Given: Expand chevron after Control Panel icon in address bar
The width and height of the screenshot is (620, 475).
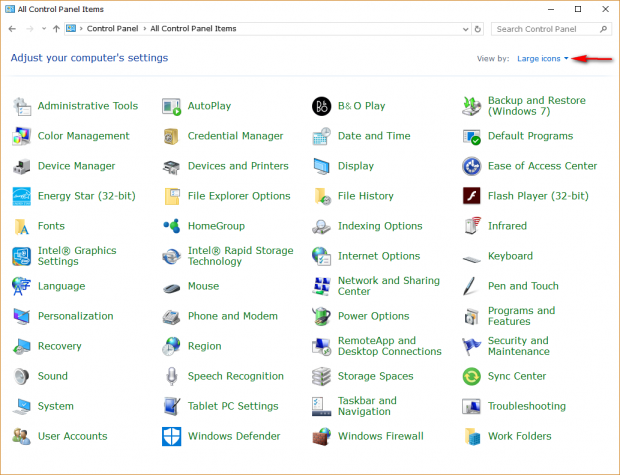Looking at the screenshot, I should [81, 29].
